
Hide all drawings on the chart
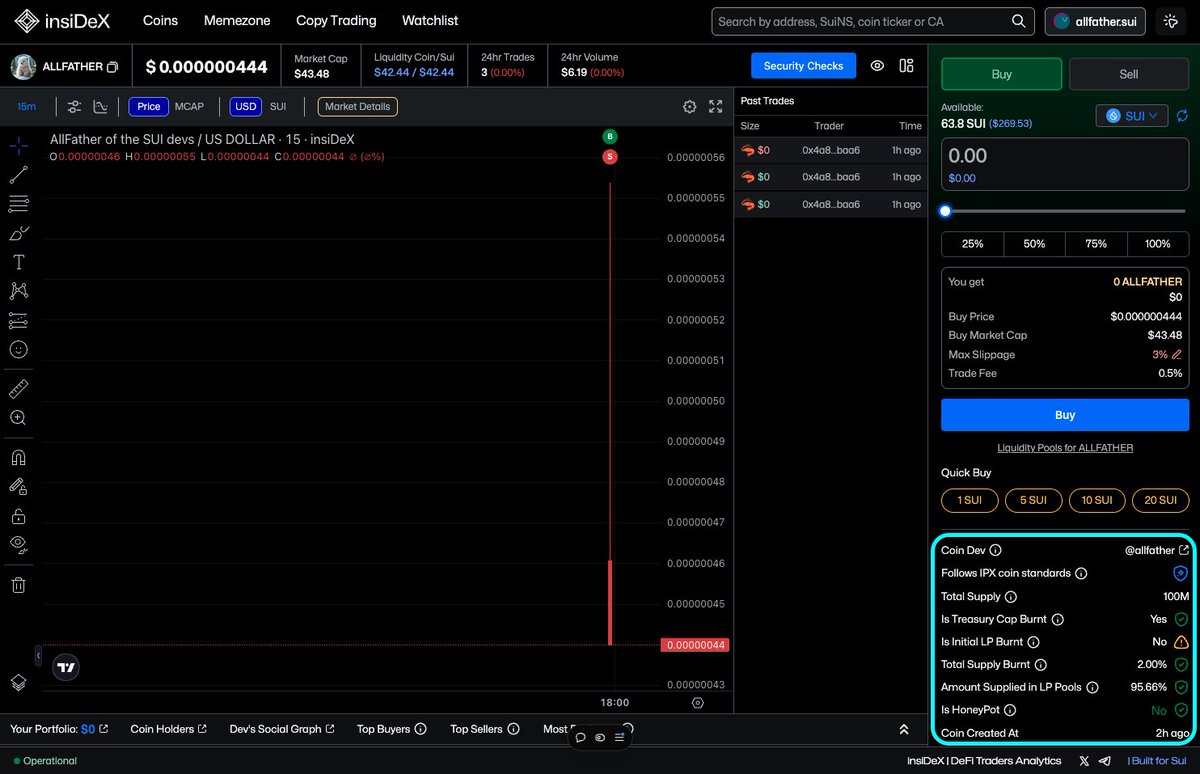pos(18,545)
